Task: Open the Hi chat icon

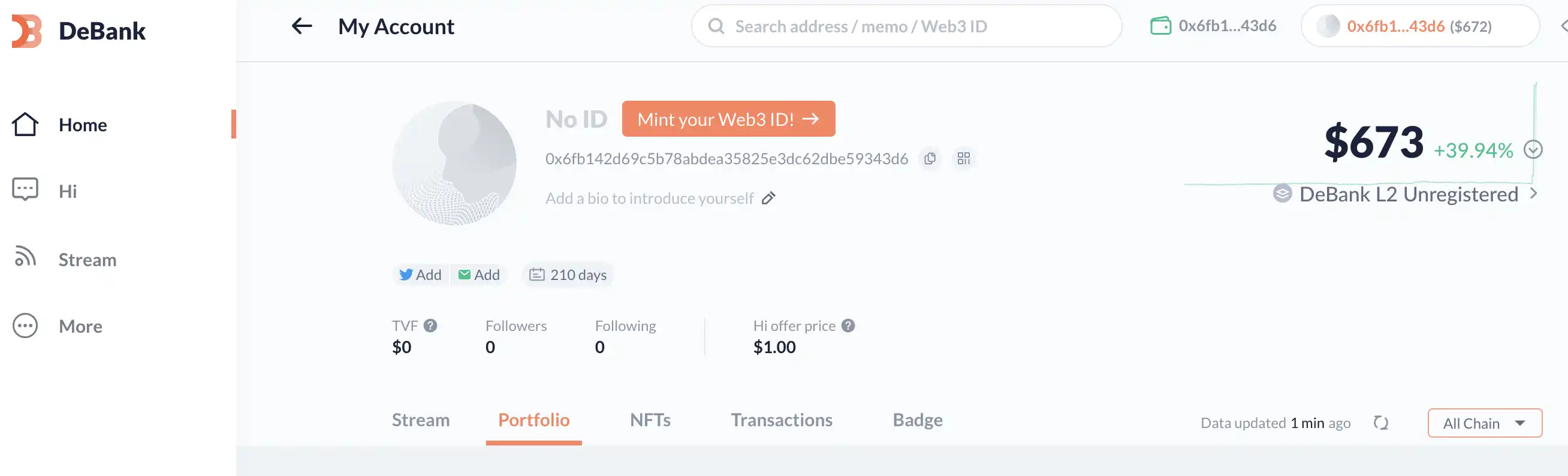Action: click(25, 189)
